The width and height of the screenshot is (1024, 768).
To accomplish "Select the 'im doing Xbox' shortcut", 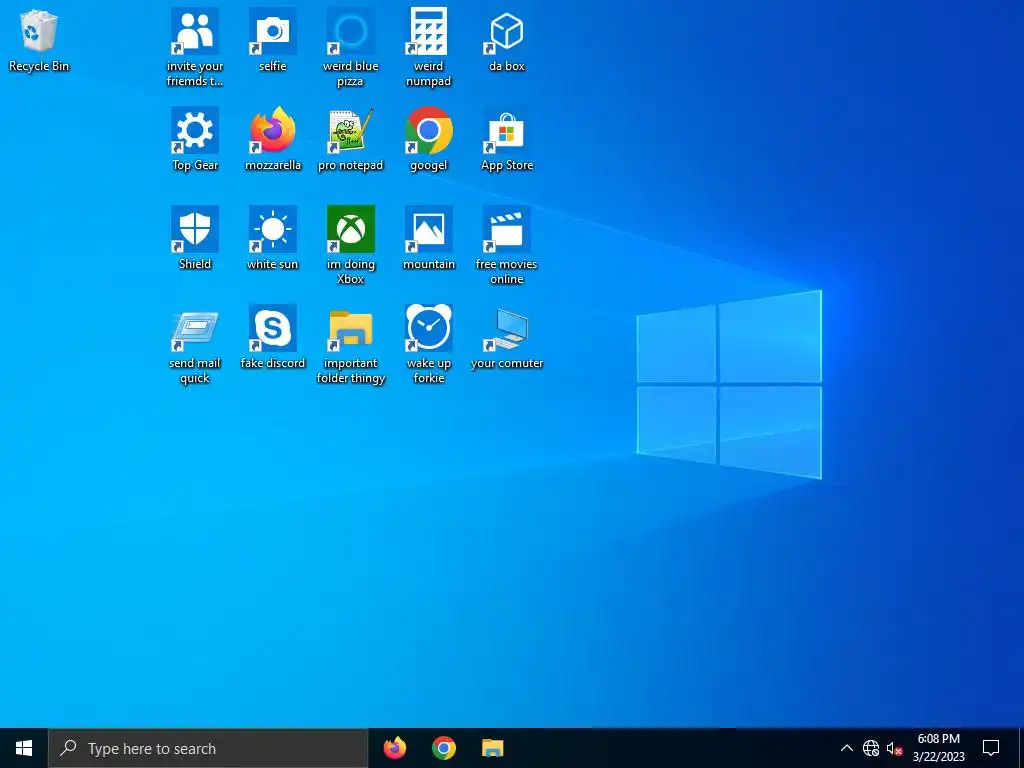I will [351, 245].
